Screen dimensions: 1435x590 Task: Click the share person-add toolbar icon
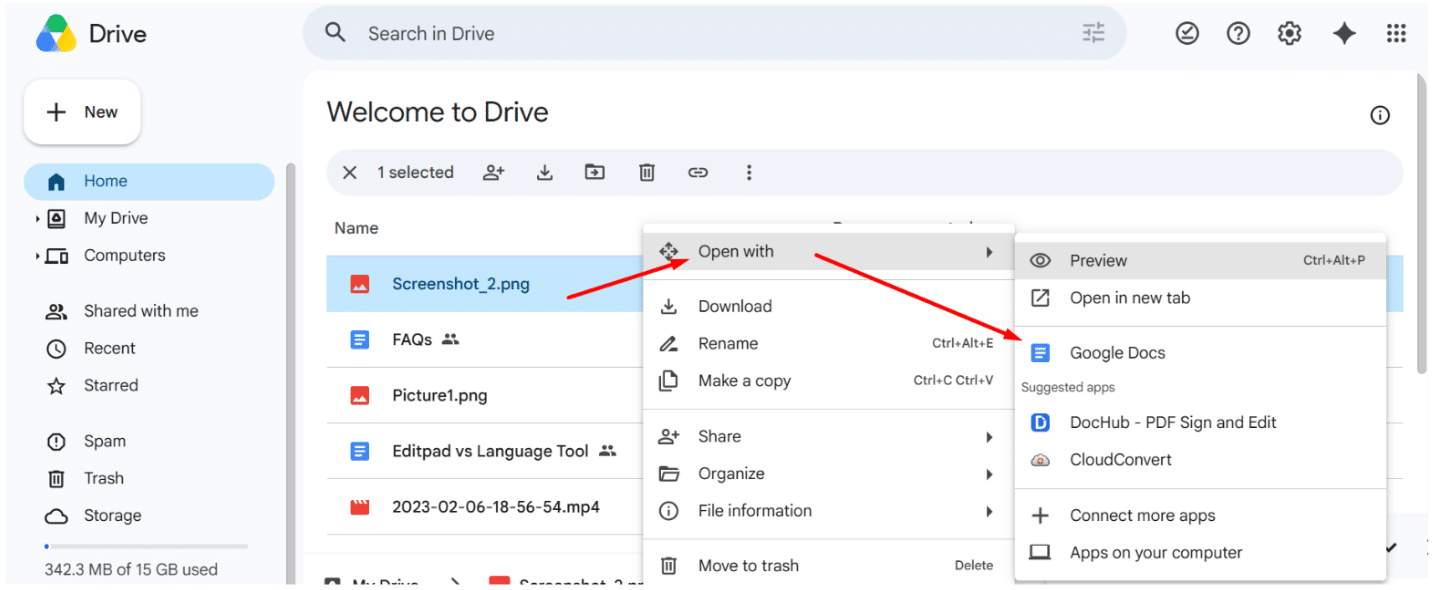(494, 173)
